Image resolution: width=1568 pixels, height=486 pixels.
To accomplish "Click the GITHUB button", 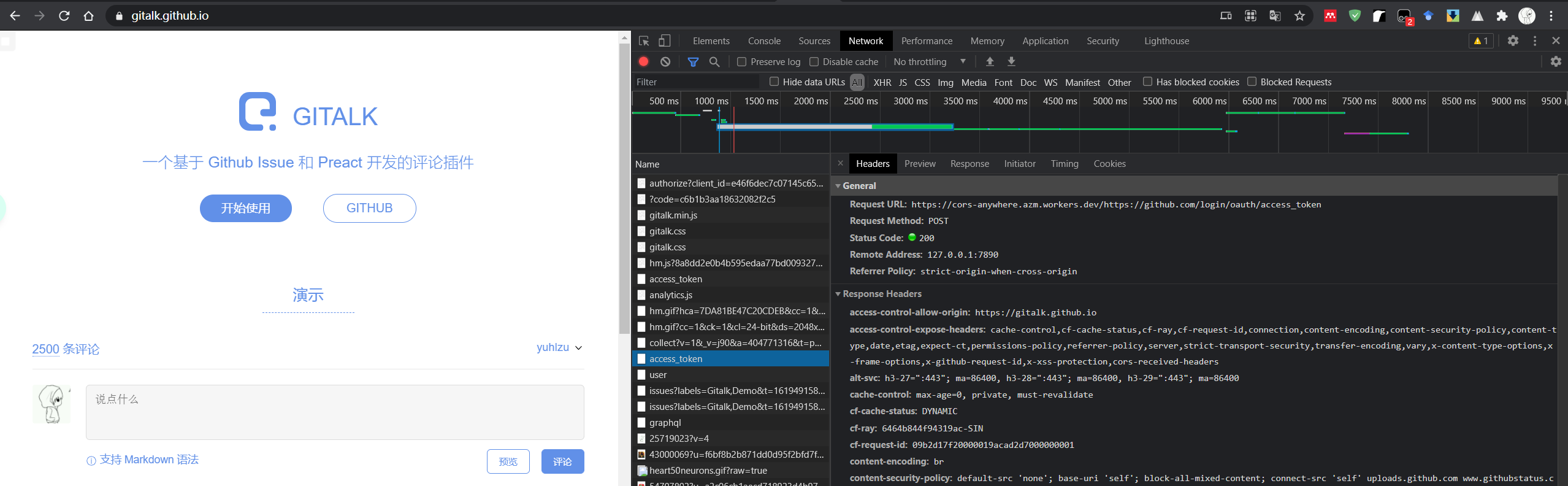I will click(x=370, y=208).
